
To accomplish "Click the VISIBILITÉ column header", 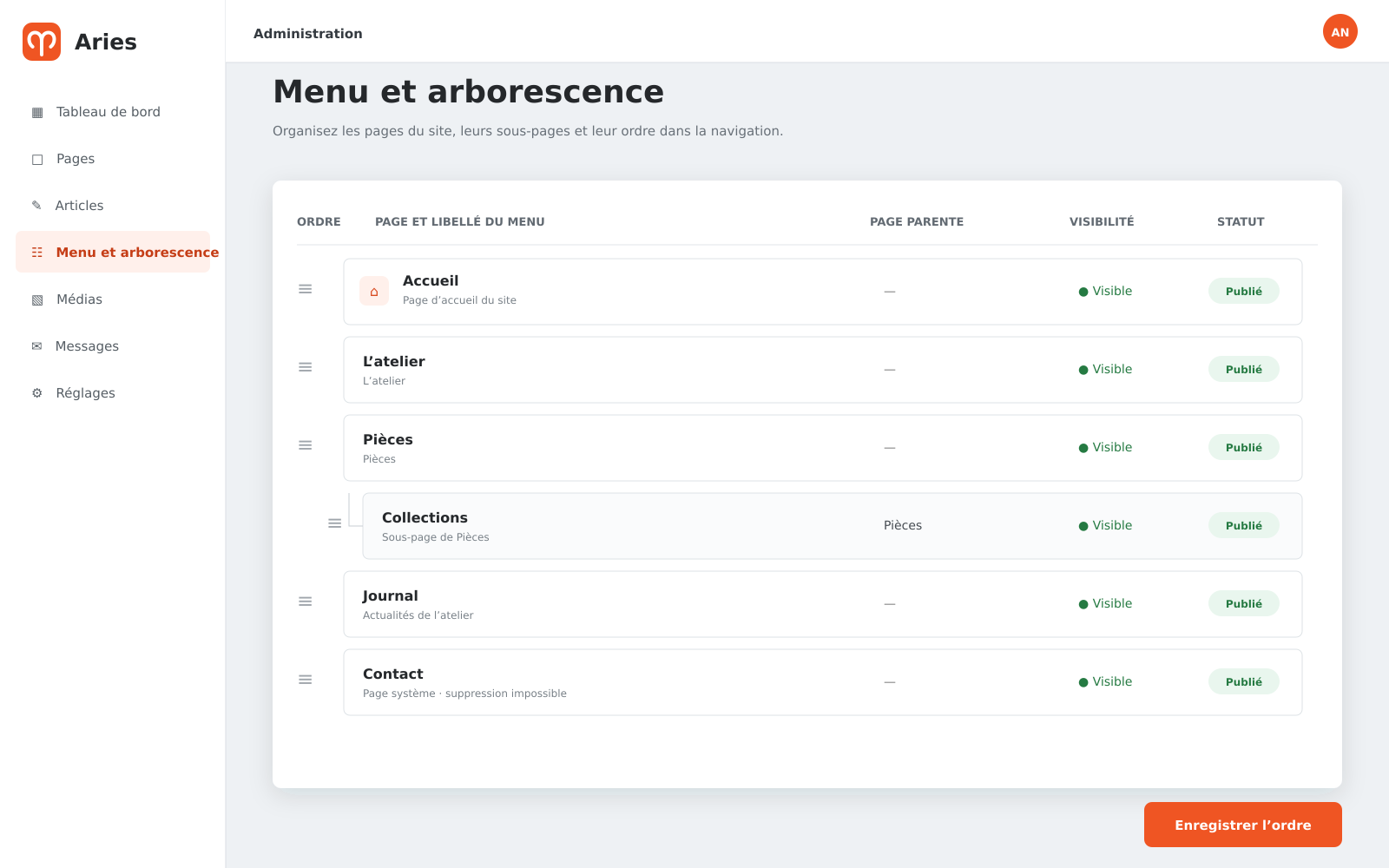I will [x=1102, y=222].
